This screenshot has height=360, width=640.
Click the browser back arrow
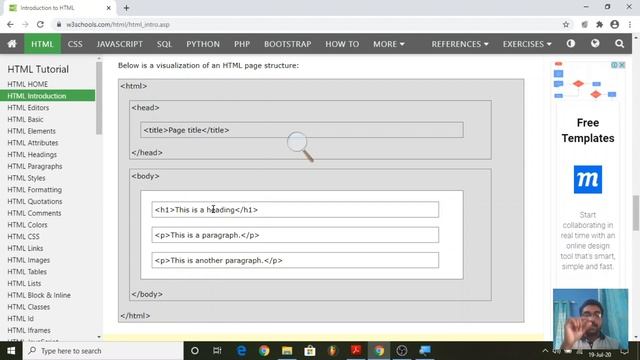tap(10, 24)
